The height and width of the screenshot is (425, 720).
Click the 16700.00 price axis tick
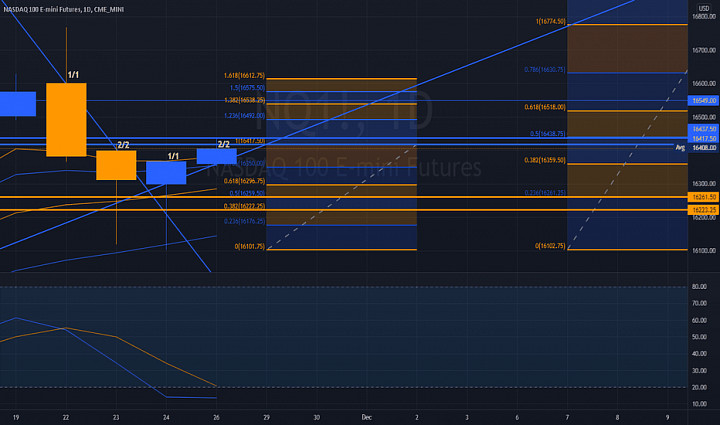704,50
